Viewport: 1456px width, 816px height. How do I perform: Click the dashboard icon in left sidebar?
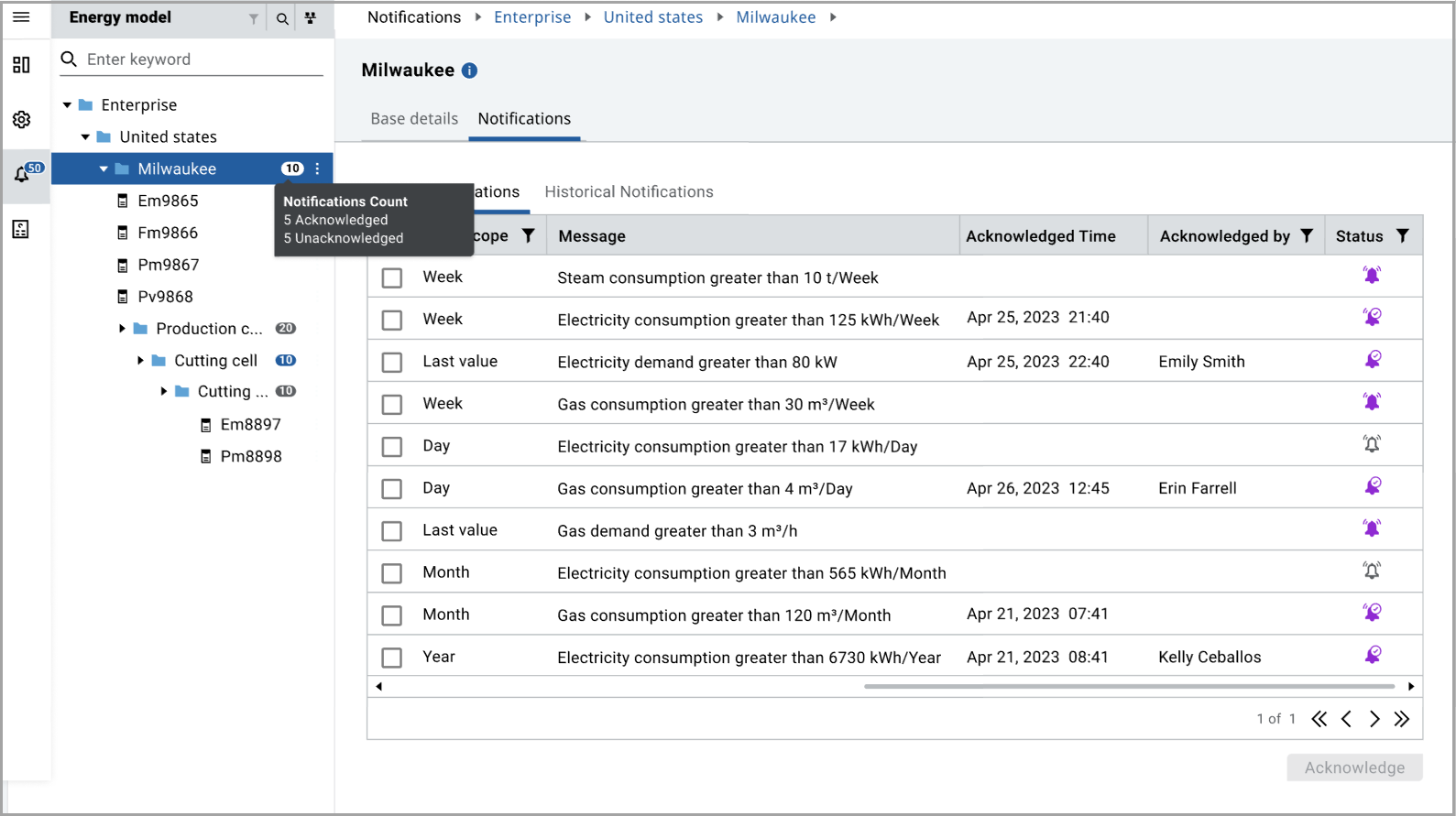(x=21, y=65)
